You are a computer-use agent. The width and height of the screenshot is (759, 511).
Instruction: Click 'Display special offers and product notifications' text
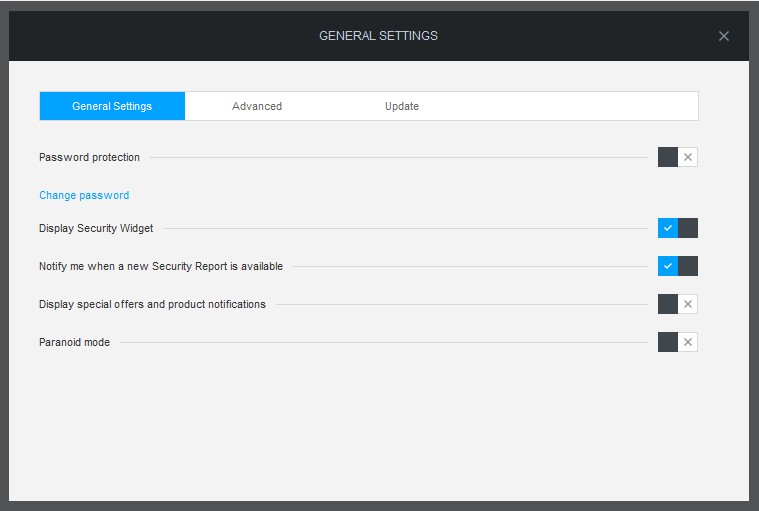(x=152, y=304)
